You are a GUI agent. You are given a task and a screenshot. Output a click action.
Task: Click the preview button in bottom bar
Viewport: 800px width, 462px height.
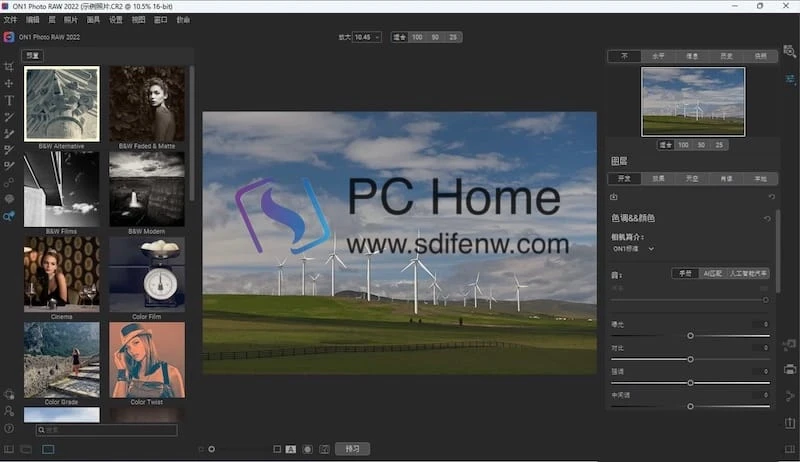tap(353, 449)
